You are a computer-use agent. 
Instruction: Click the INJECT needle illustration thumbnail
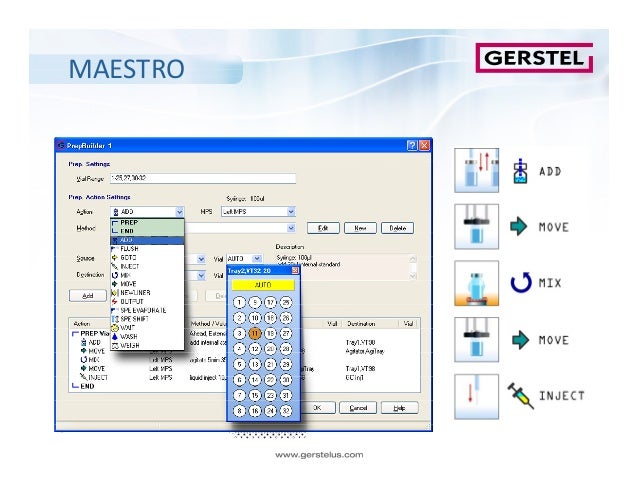(476, 397)
